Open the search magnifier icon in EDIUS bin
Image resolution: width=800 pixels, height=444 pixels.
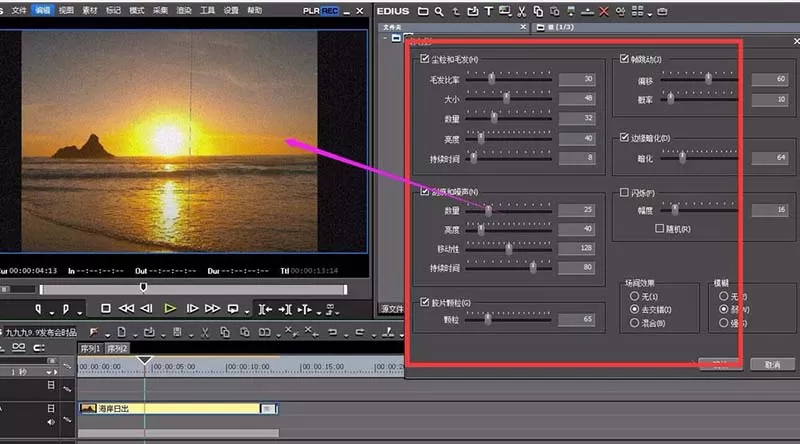point(439,11)
